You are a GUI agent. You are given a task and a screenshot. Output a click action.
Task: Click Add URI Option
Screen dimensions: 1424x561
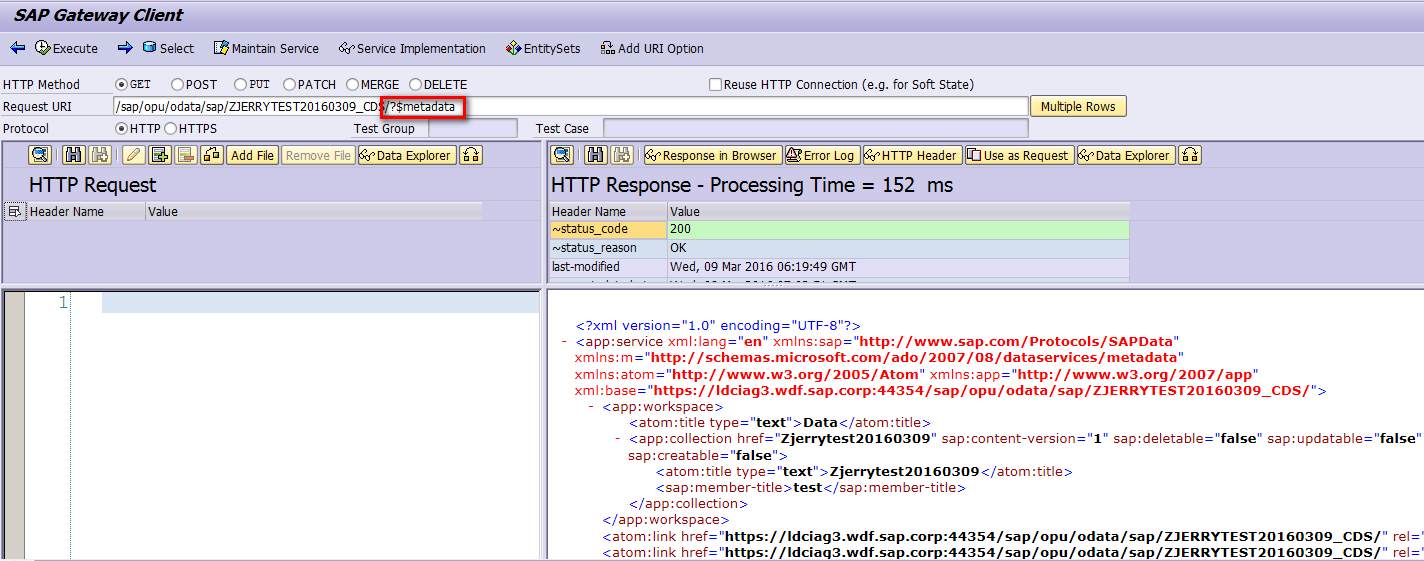652,48
